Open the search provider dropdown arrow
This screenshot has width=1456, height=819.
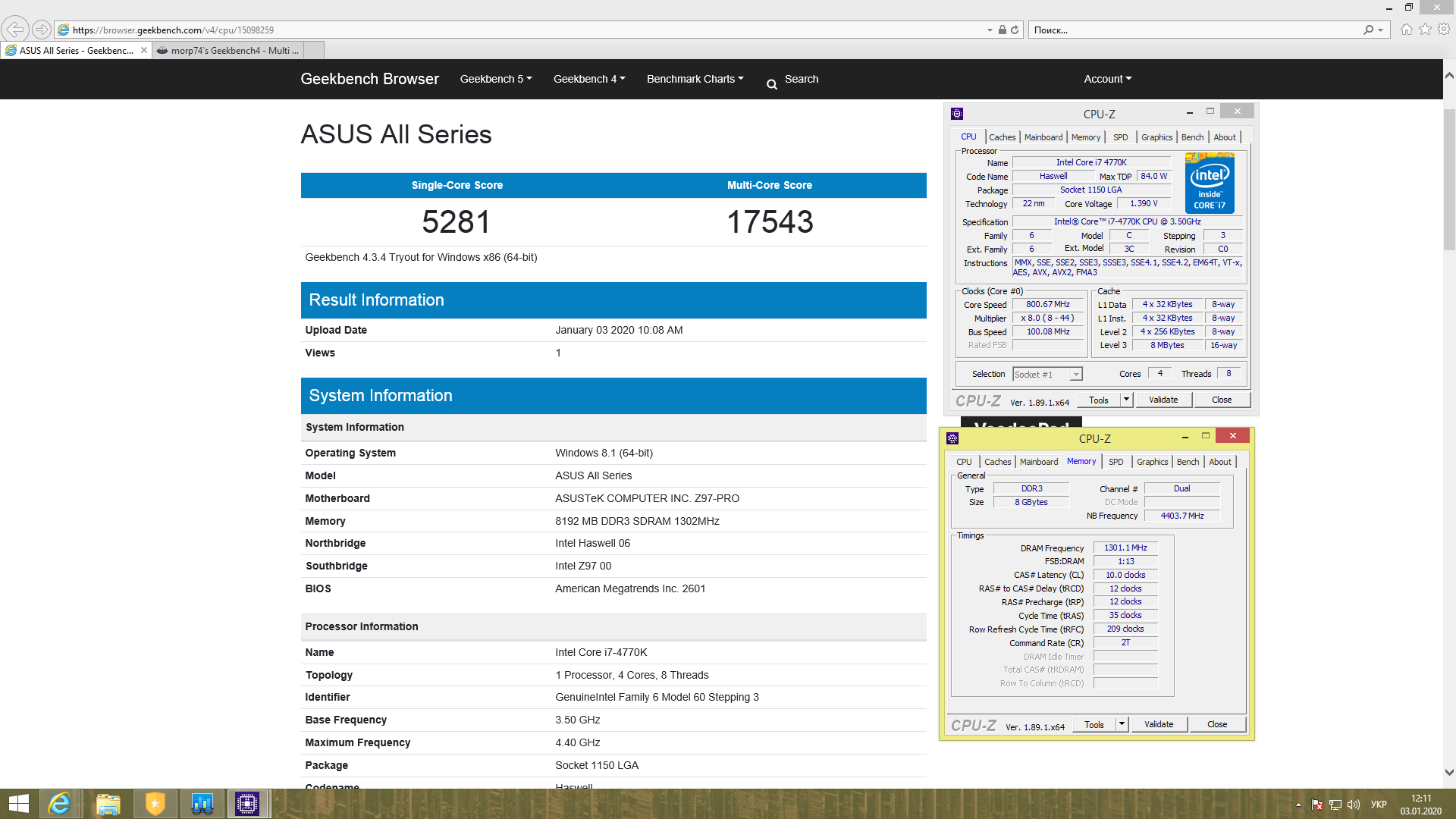tap(1381, 30)
